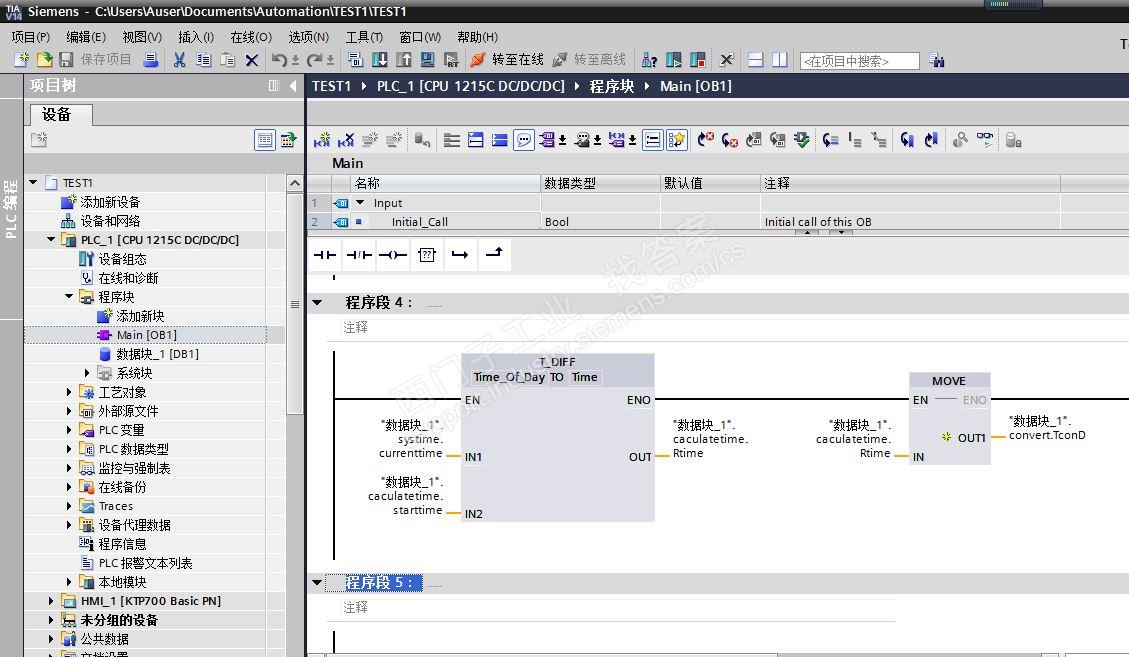Insert an output coil instruction
Viewport: 1129px width, 657px height.
[x=392, y=254]
